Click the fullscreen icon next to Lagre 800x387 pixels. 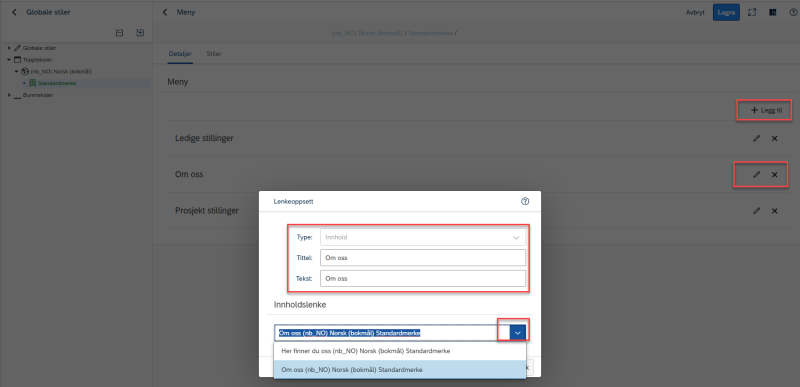752,12
